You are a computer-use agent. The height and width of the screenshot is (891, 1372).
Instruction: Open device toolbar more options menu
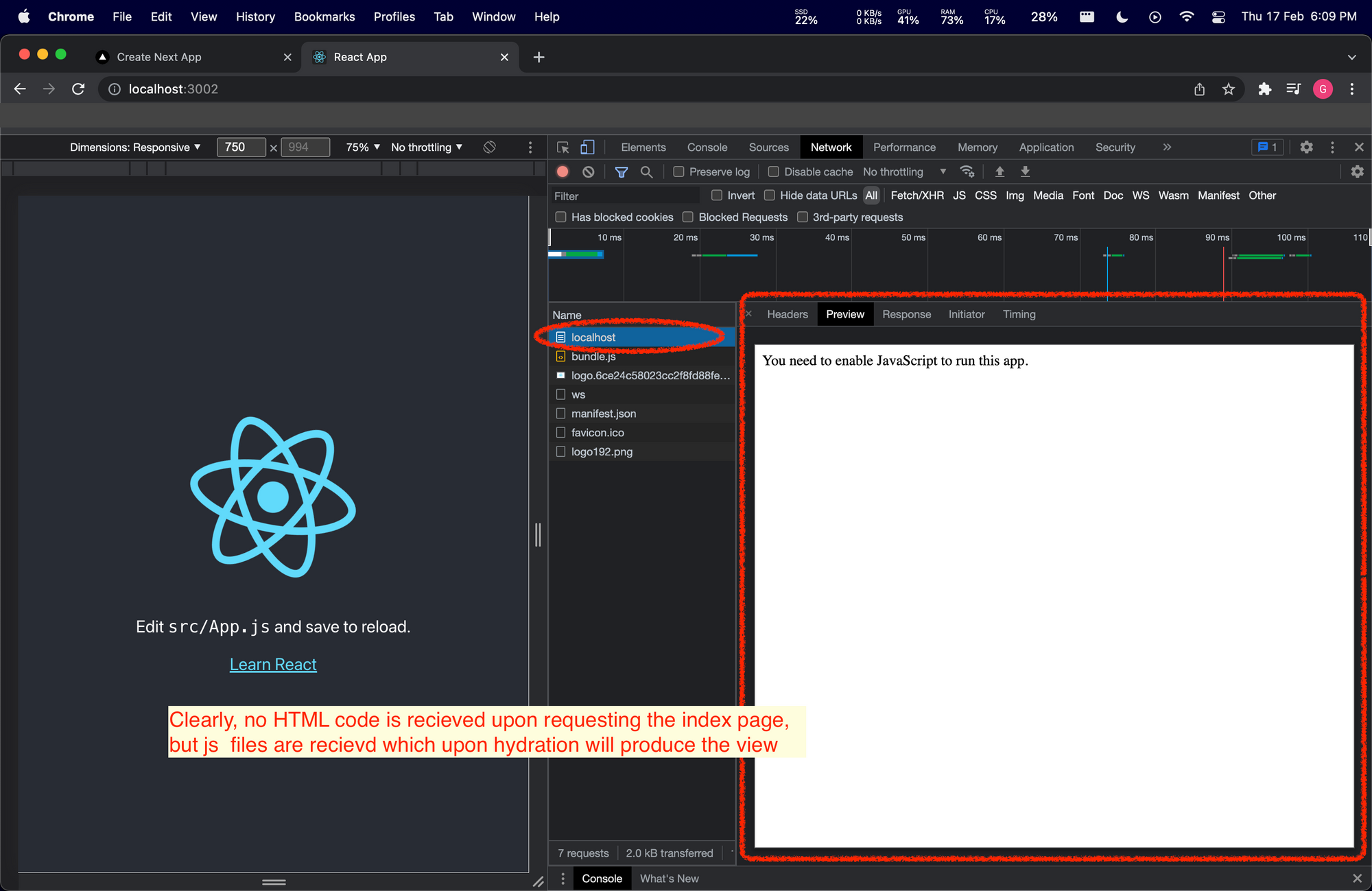tap(530, 147)
